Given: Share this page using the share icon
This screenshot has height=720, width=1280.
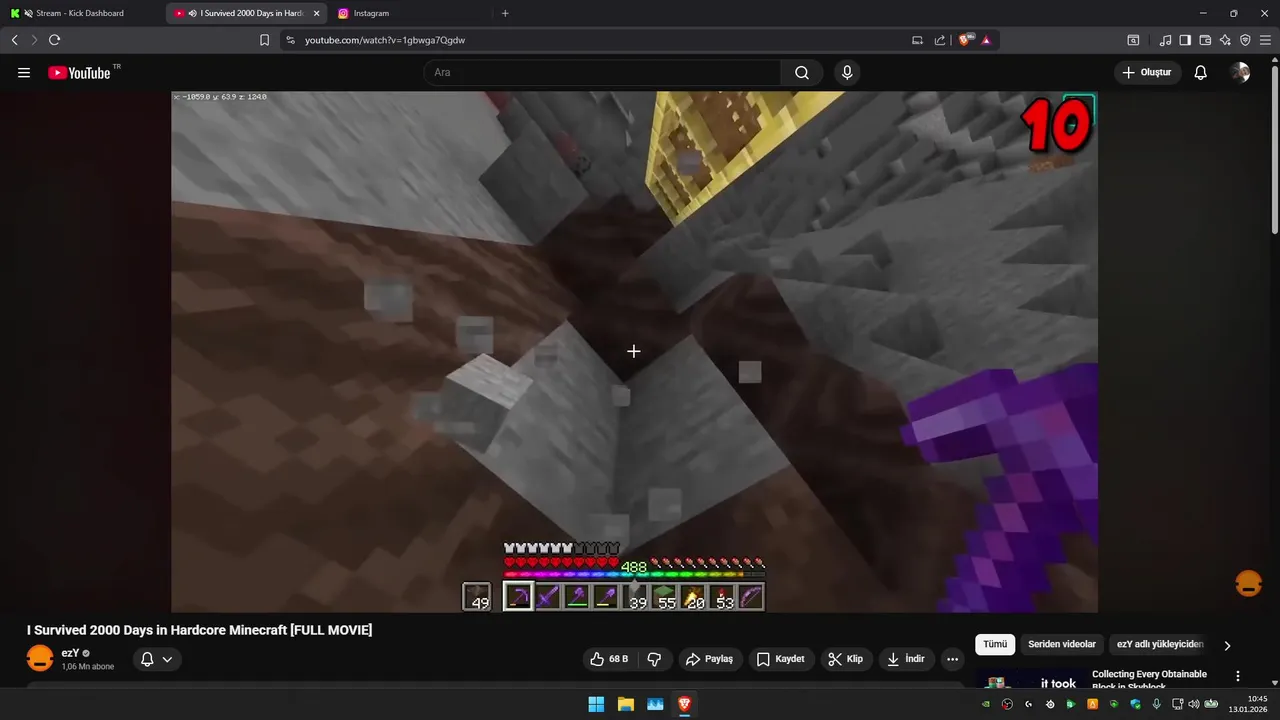Looking at the screenshot, I should coord(940,40).
